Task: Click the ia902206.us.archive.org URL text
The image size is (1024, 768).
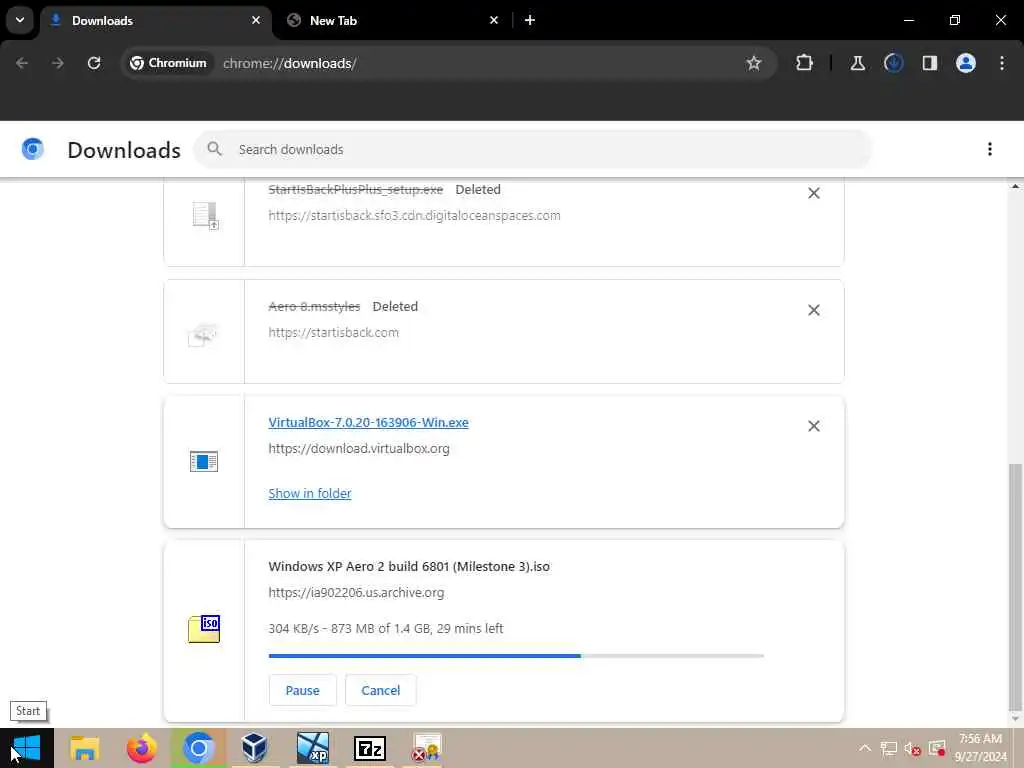Action: 356,593
